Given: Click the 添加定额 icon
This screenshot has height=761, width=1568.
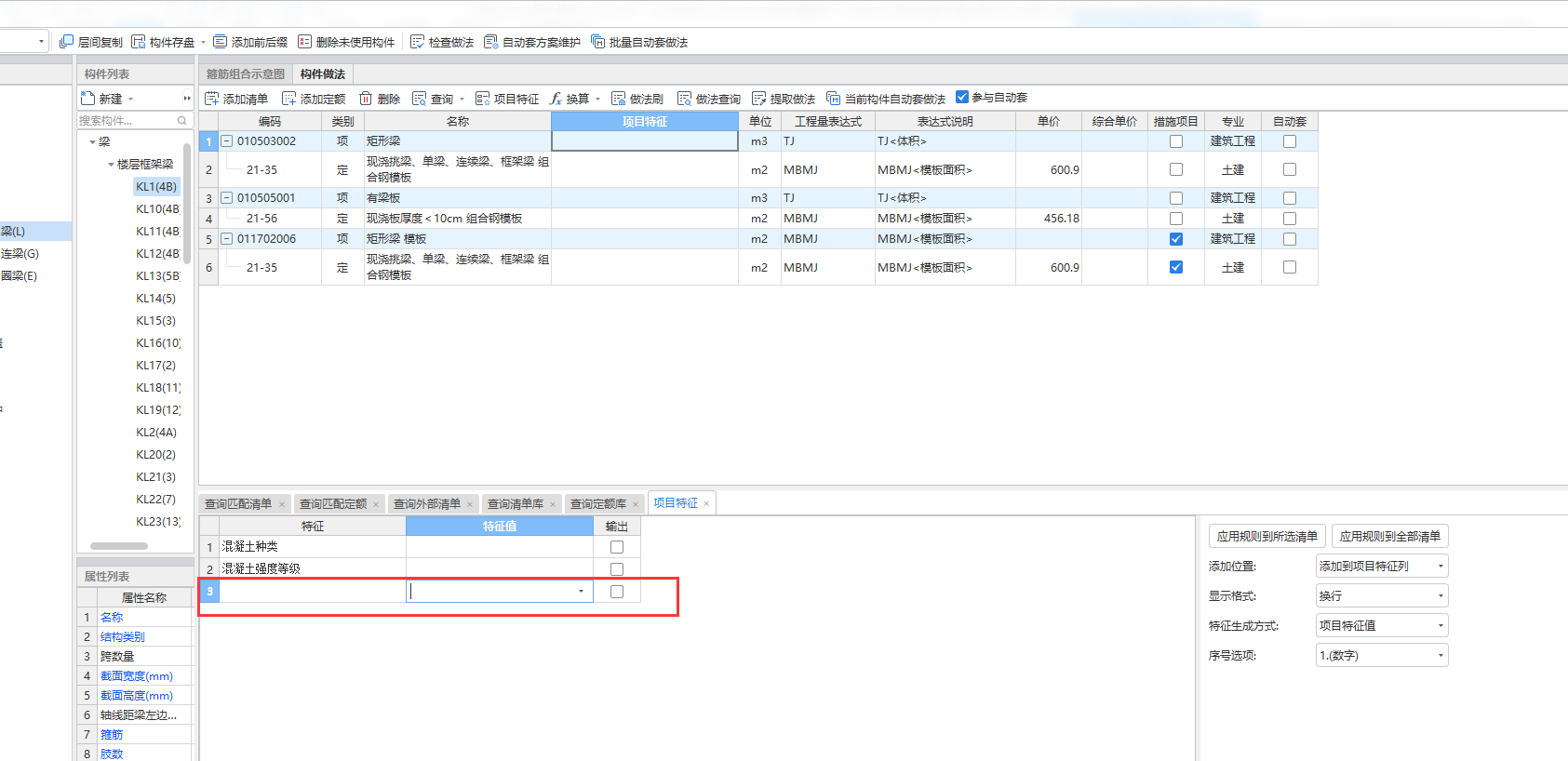Looking at the screenshot, I should (x=288, y=99).
